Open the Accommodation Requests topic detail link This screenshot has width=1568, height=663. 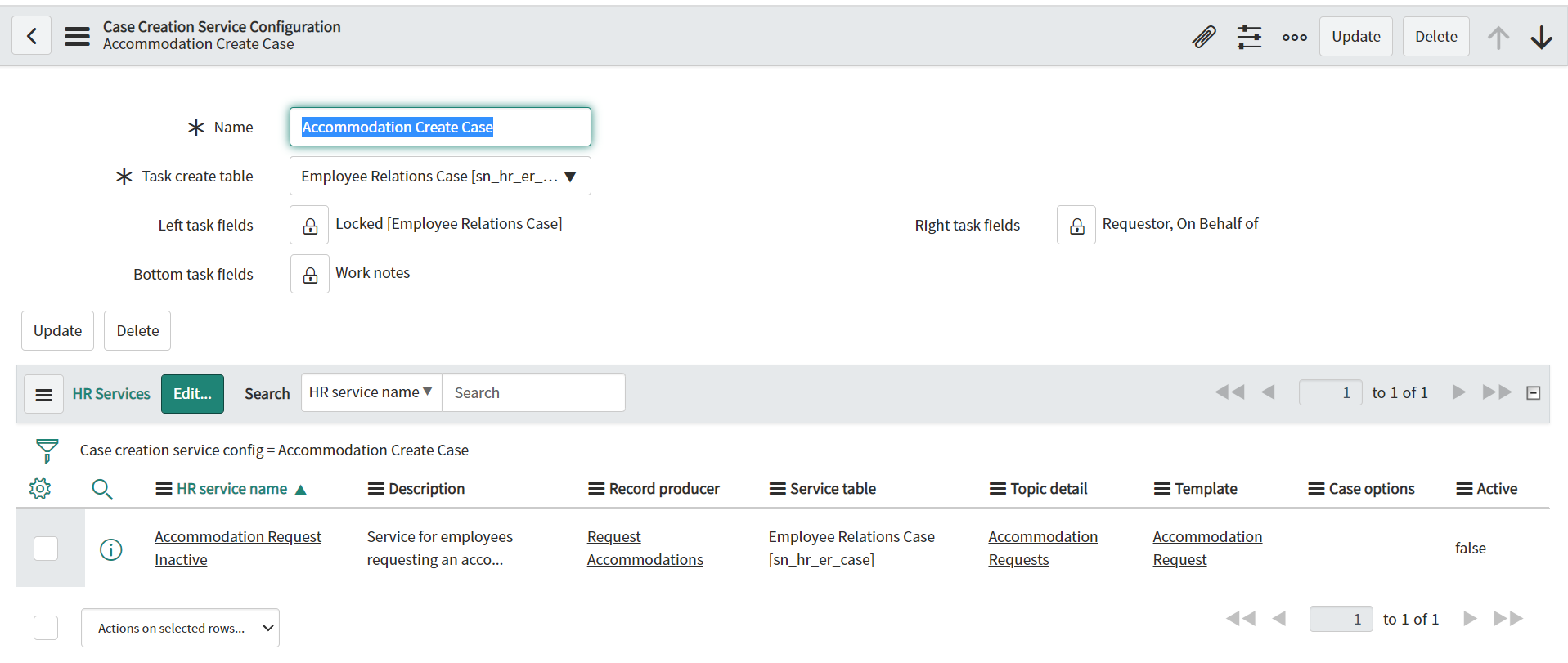pyautogui.click(x=1043, y=549)
